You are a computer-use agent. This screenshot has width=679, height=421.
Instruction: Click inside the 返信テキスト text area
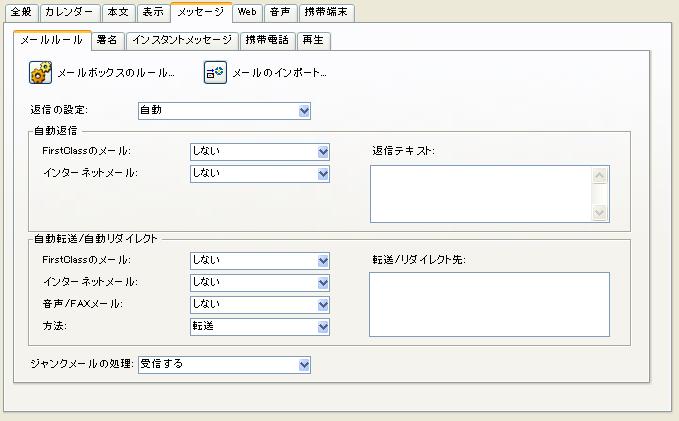(x=480, y=193)
